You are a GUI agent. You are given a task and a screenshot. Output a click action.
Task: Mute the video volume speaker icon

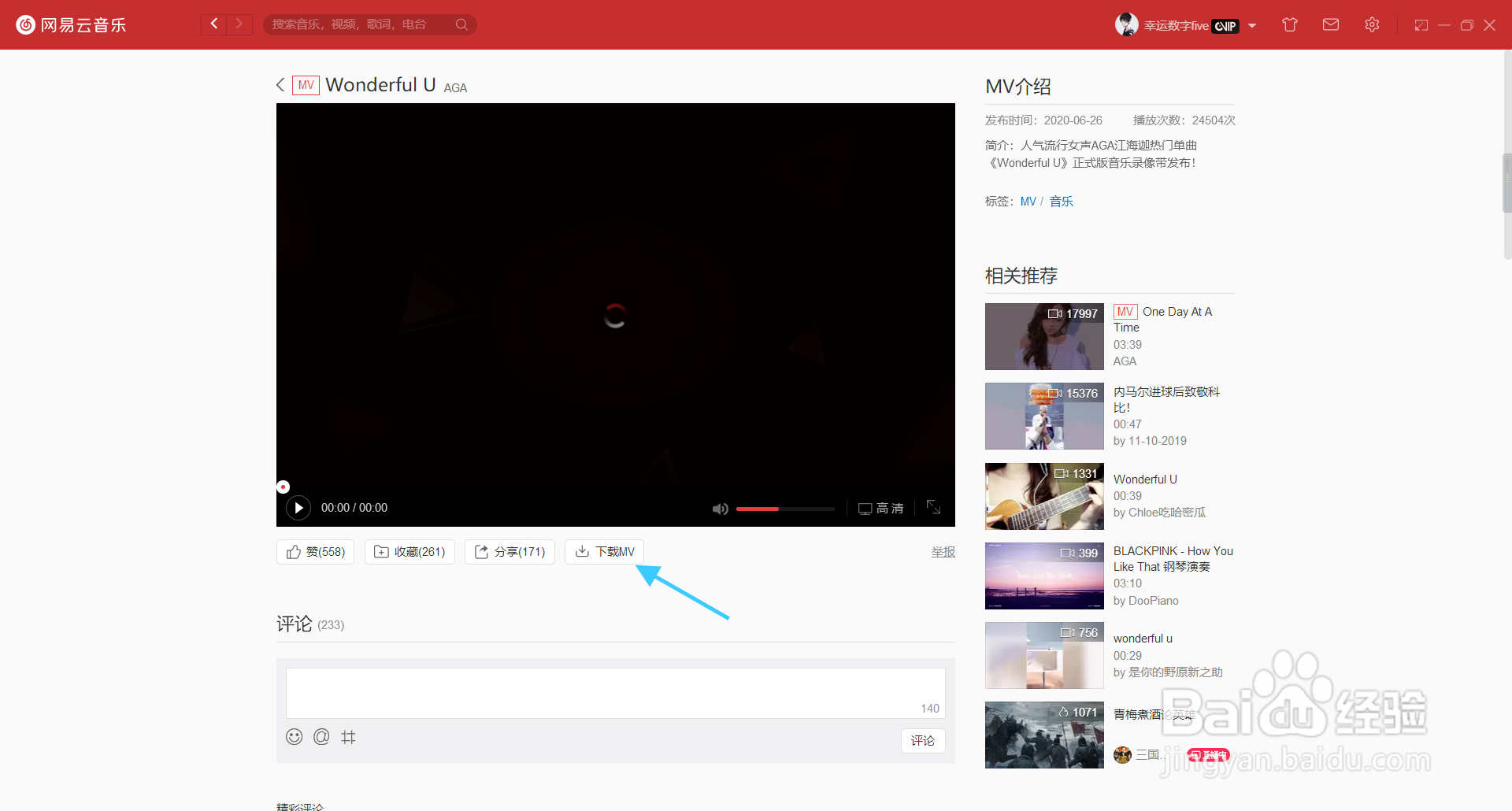[720, 509]
